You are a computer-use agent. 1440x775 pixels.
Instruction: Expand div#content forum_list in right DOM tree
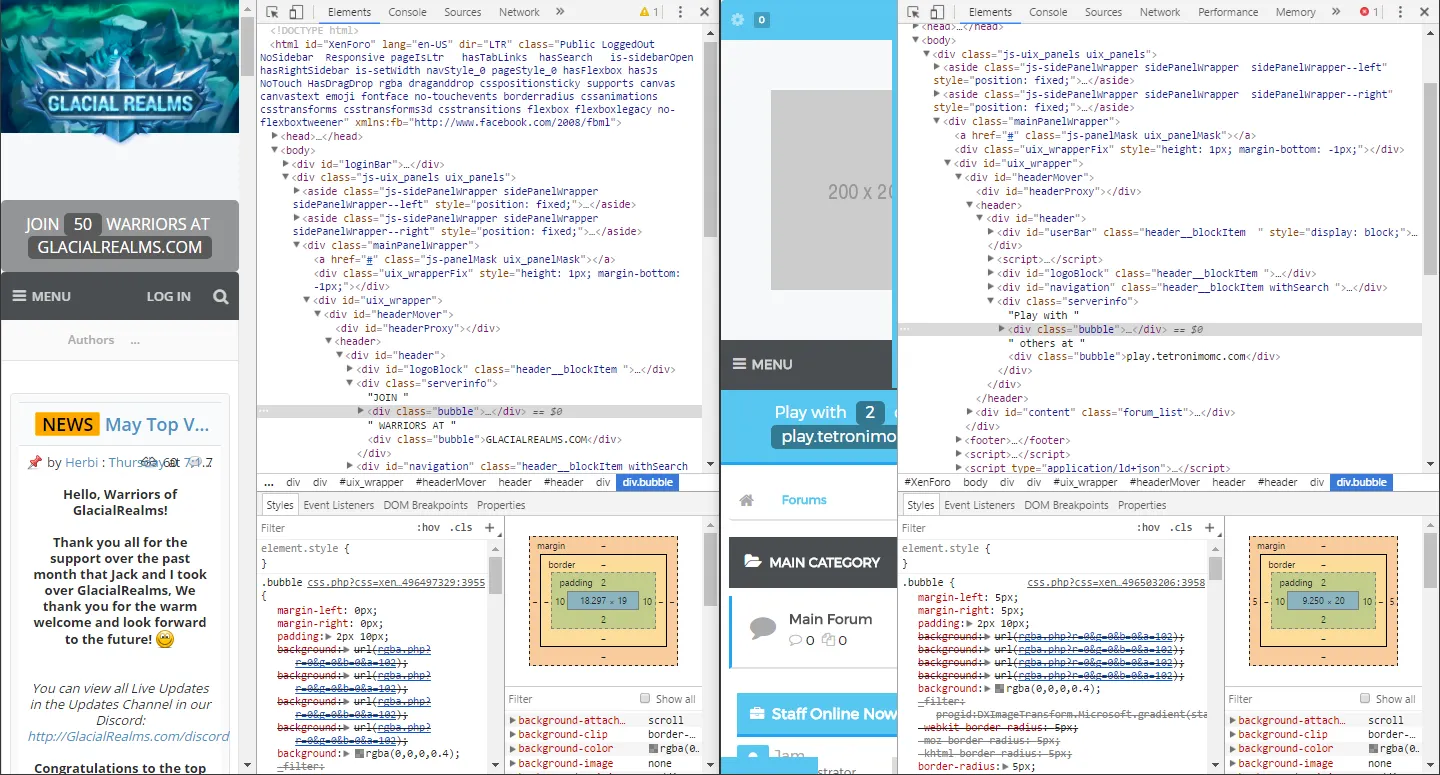pyautogui.click(x=969, y=412)
